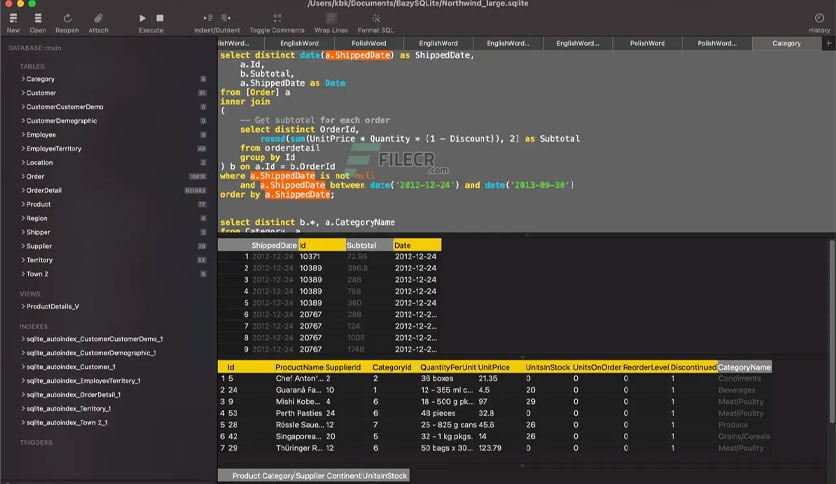The width and height of the screenshot is (836, 484).
Task: Expand the Customer table chevron
Action: (x=23, y=93)
